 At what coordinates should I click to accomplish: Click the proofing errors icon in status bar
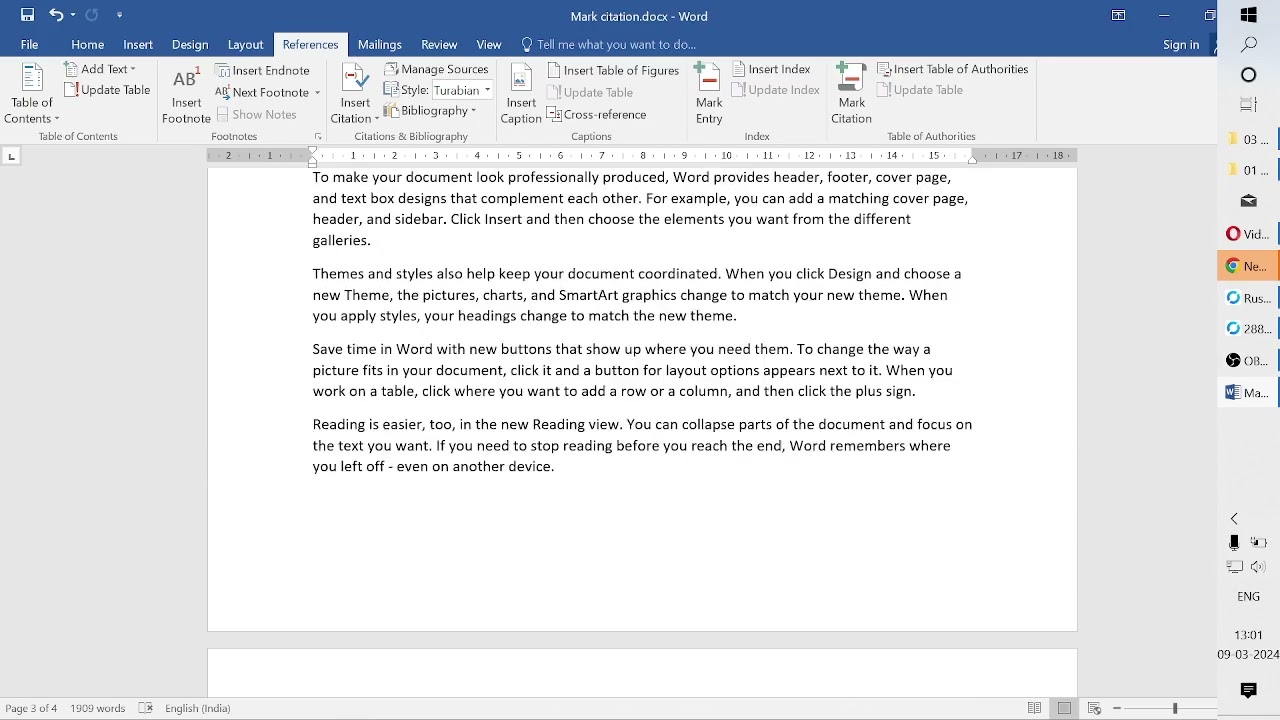click(x=146, y=708)
